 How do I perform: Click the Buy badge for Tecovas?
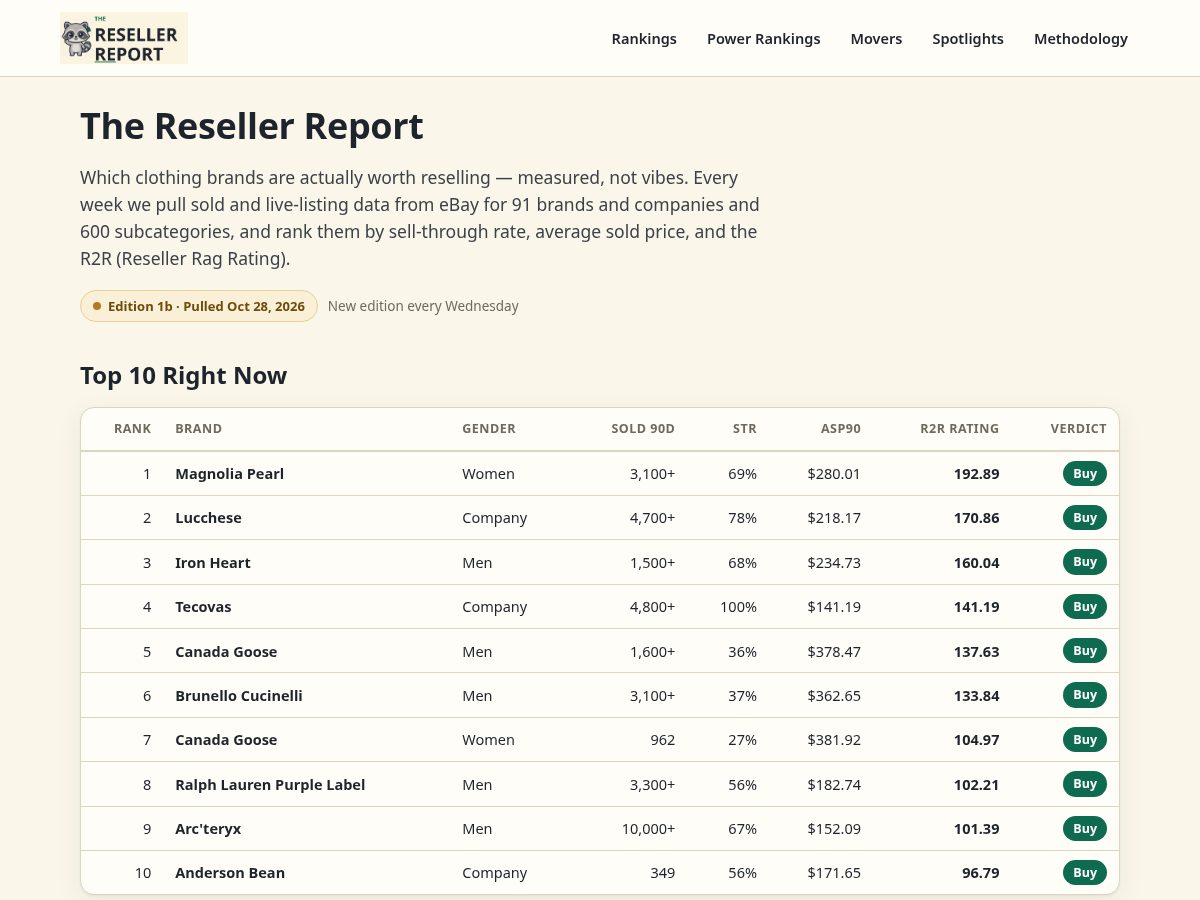pos(1085,607)
